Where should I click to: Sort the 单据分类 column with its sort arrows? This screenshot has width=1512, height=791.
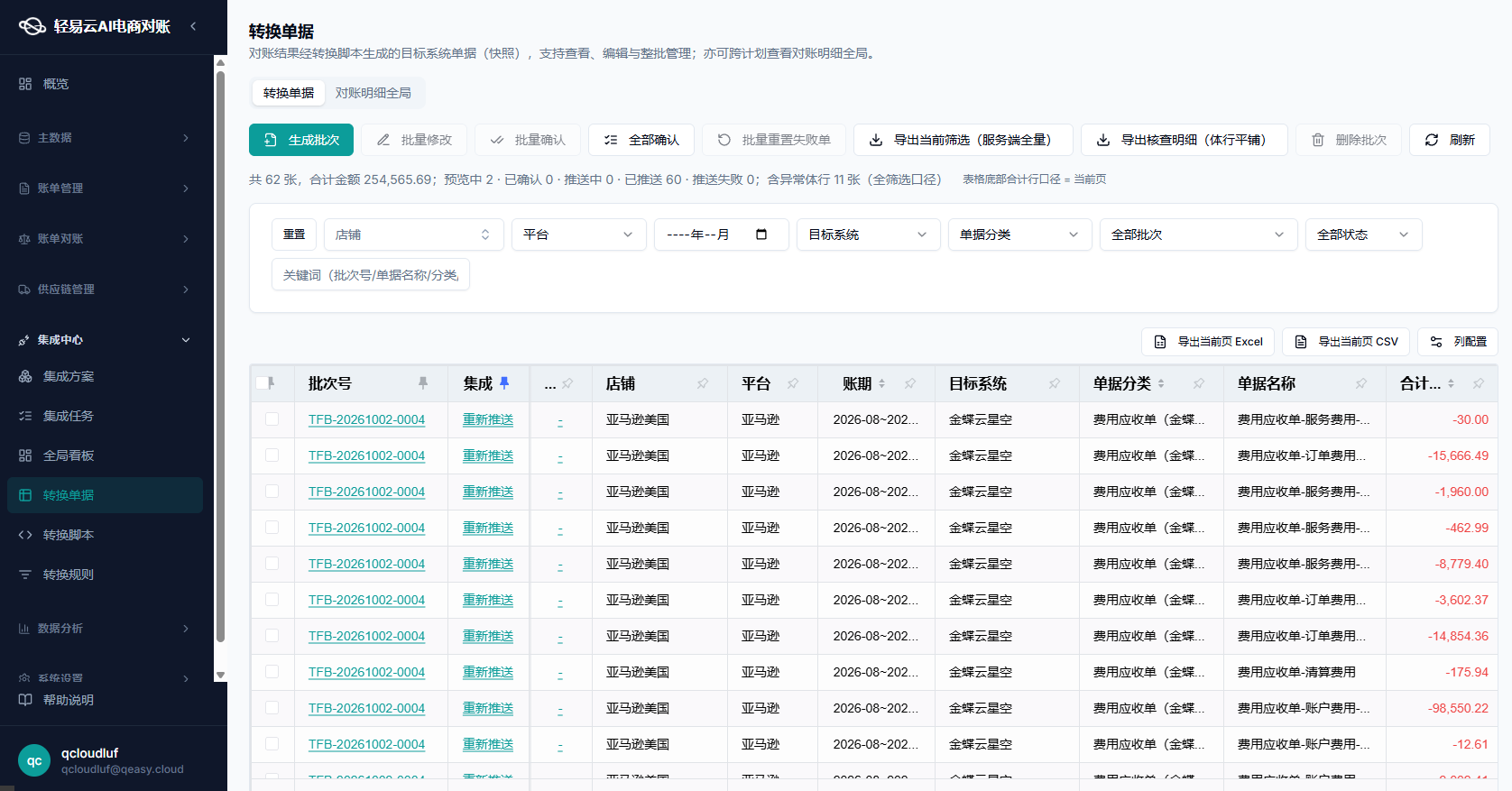pyautogui.click(x=1161, y=383)
